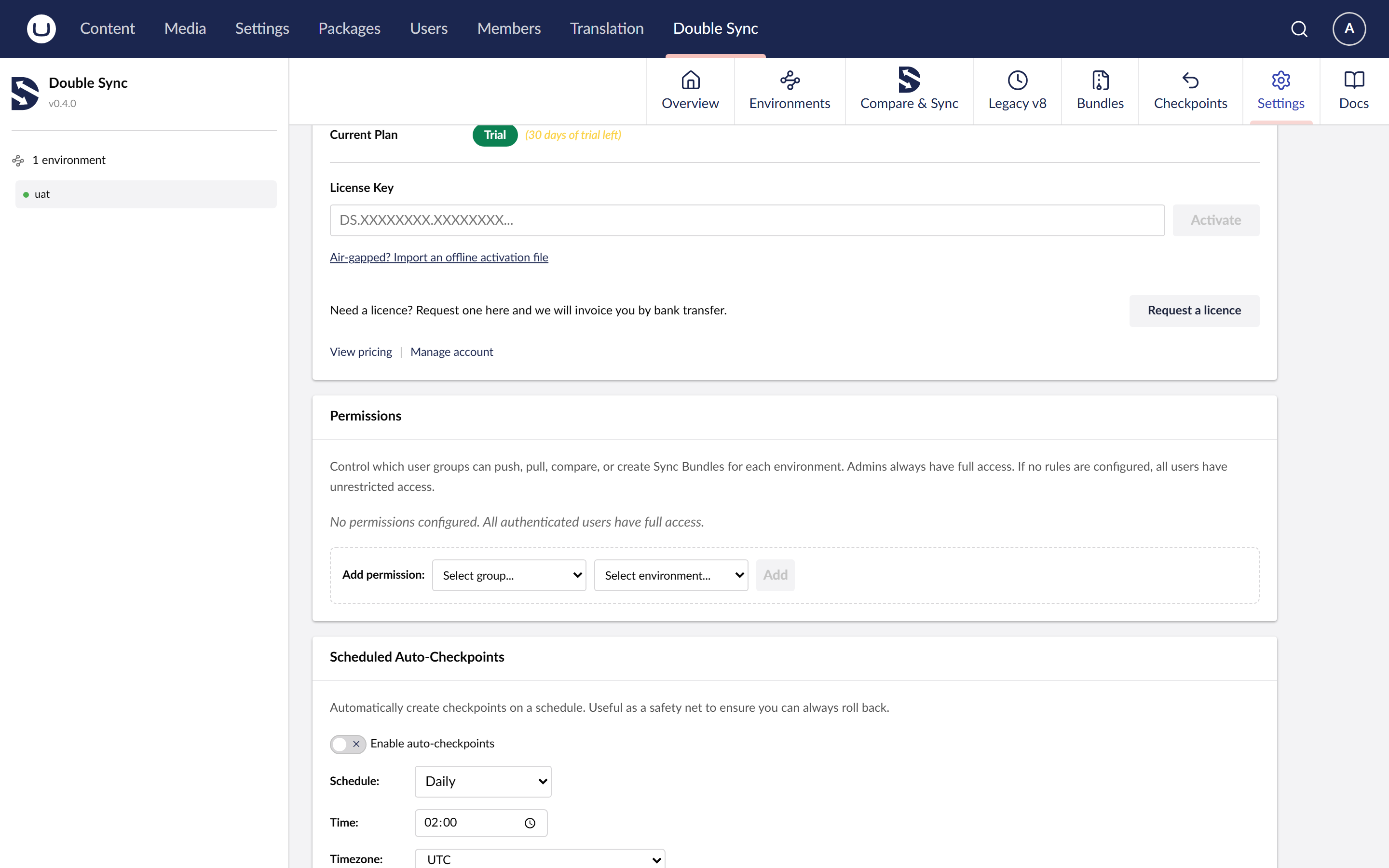Open the Environments nodes icon

click(x=790, y=81)
